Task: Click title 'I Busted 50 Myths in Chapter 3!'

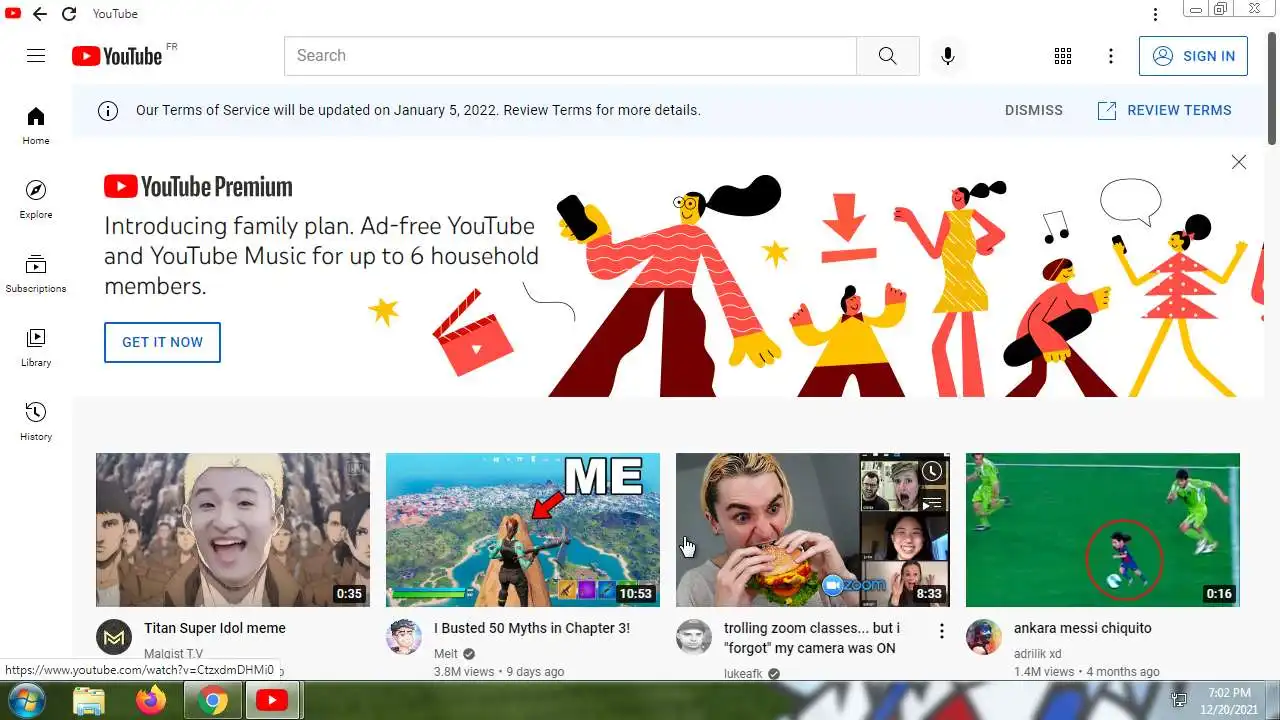Action: pyautogui.click(x=532, y=628)
